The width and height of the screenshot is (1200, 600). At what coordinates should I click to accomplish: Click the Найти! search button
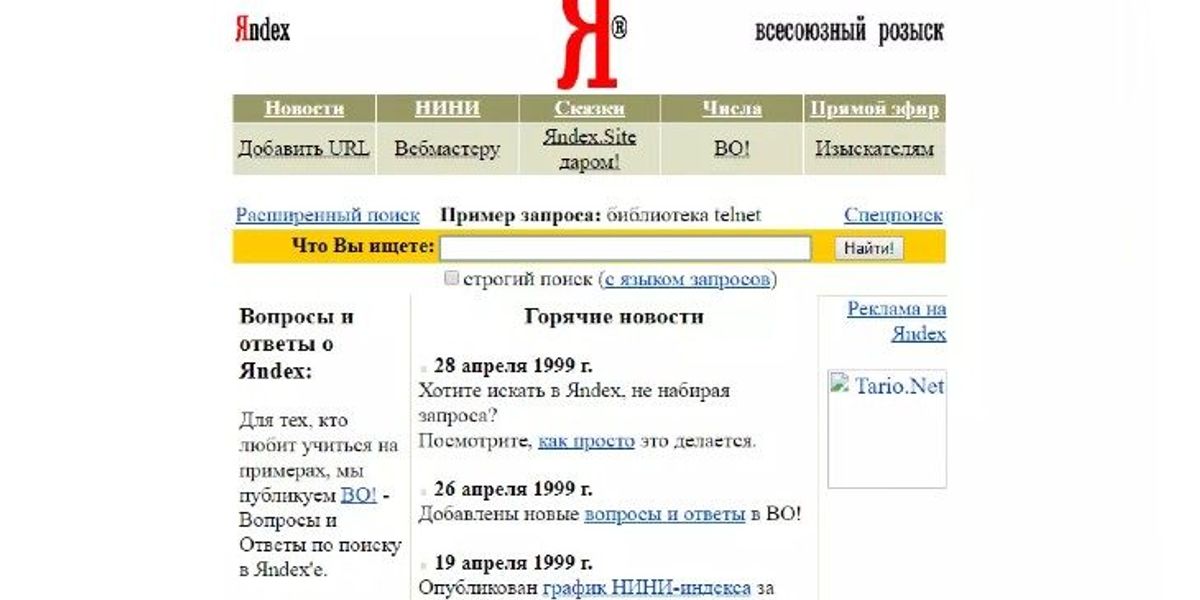[x=869, y=248]
